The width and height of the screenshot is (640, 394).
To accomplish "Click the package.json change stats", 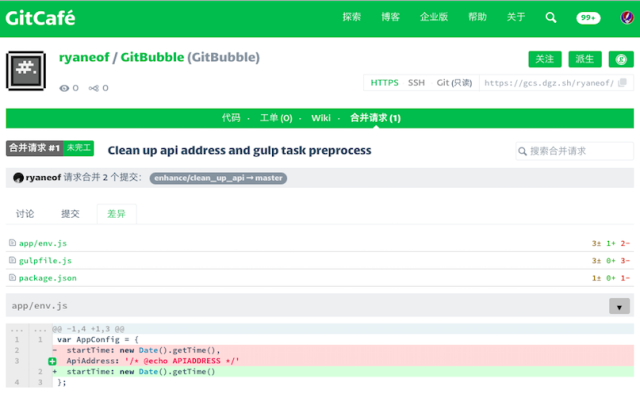I will point(611,278).
